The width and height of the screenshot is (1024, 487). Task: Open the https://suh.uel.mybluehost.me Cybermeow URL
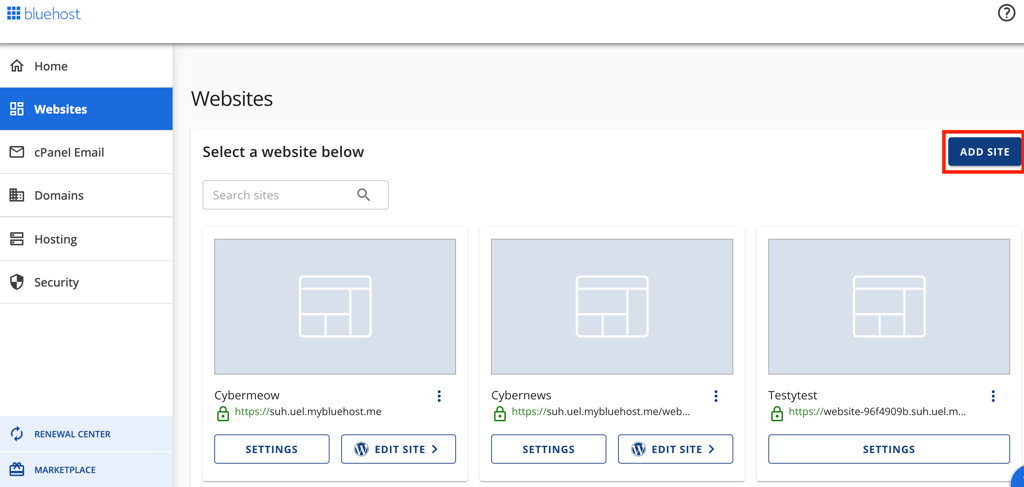pyautogui.click(x=308, y=412)
